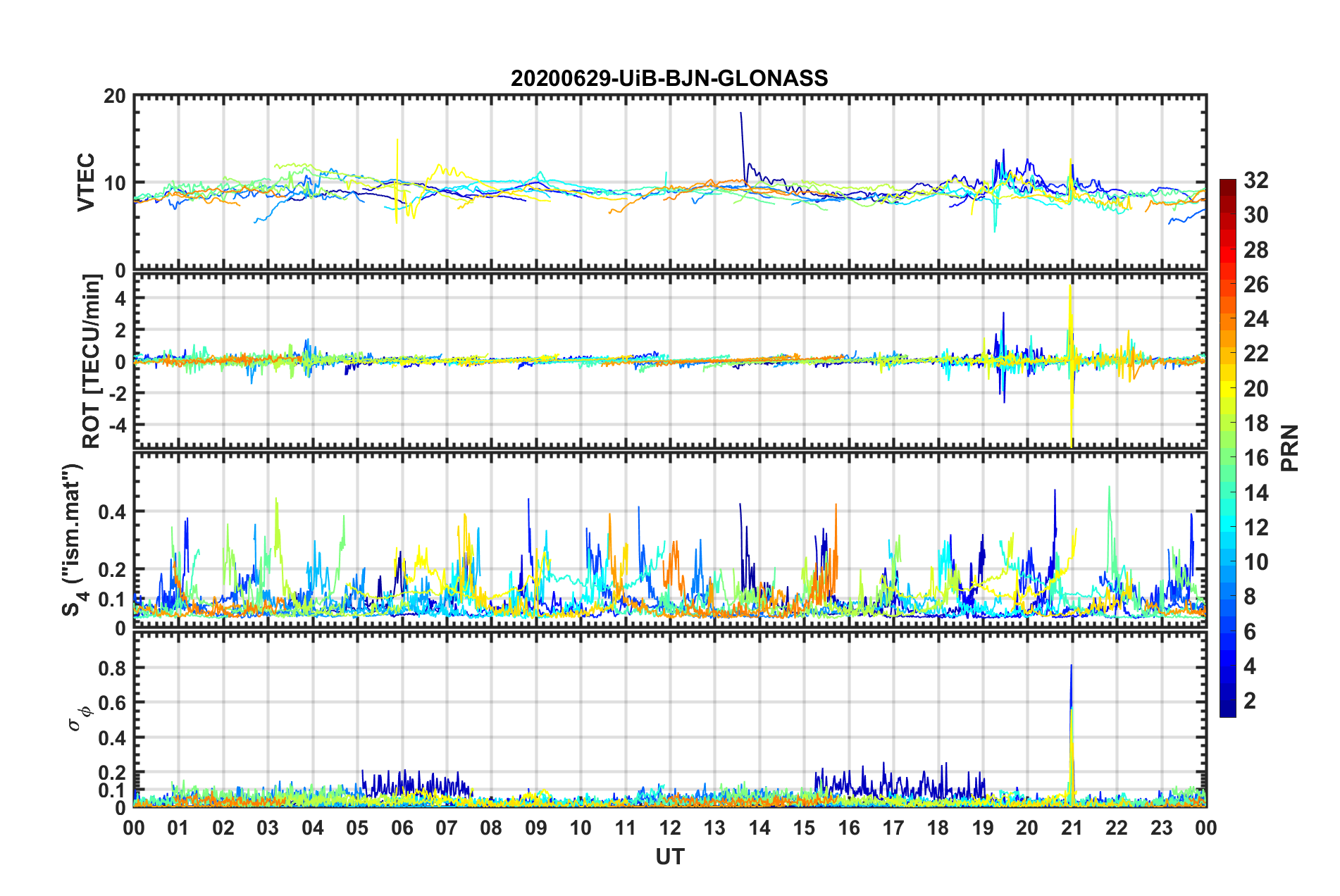Click the PRN colorbar

(1227, 448)
